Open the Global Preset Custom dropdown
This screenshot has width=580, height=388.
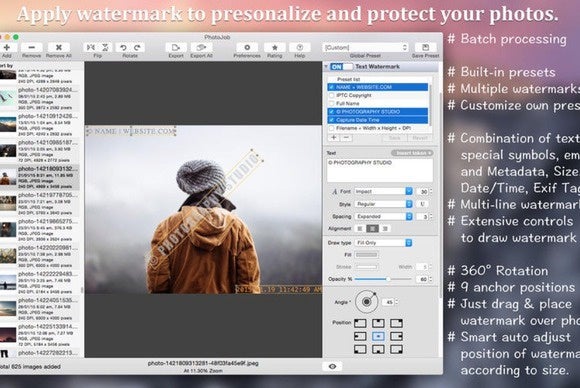(365, 47)
